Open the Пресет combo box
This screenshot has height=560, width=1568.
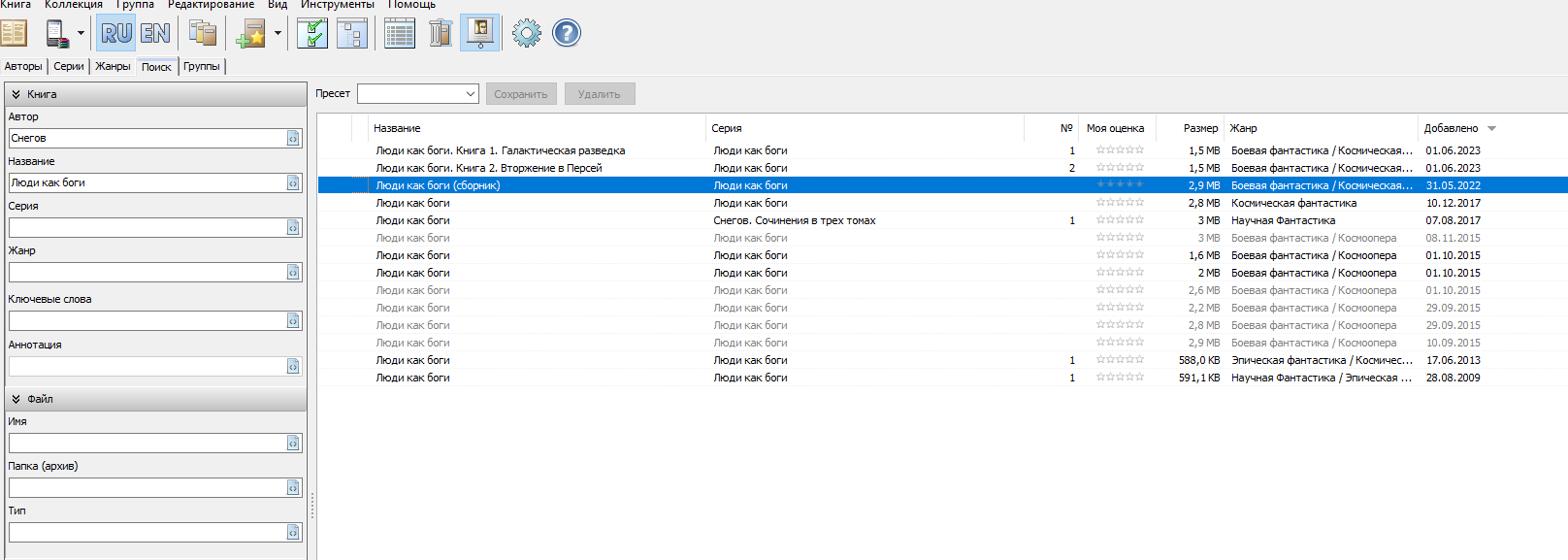click(x=417, y=94)
